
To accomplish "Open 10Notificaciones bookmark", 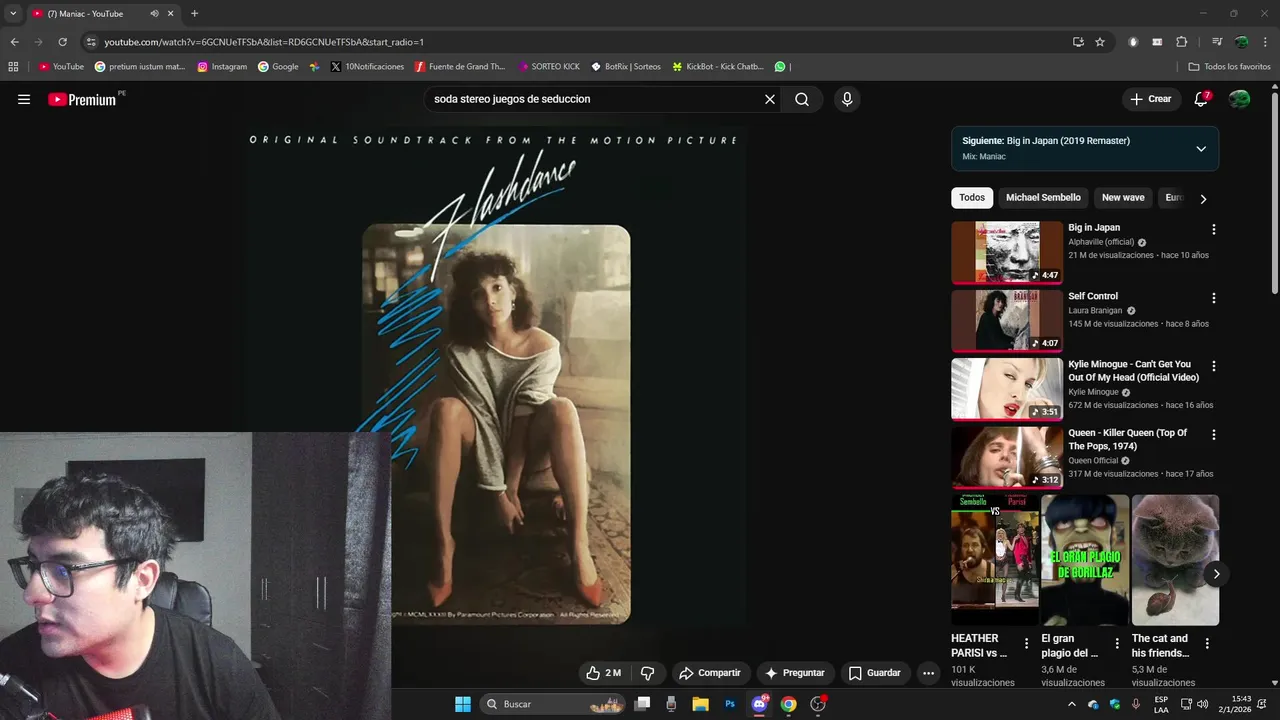I will click(367, 67).
